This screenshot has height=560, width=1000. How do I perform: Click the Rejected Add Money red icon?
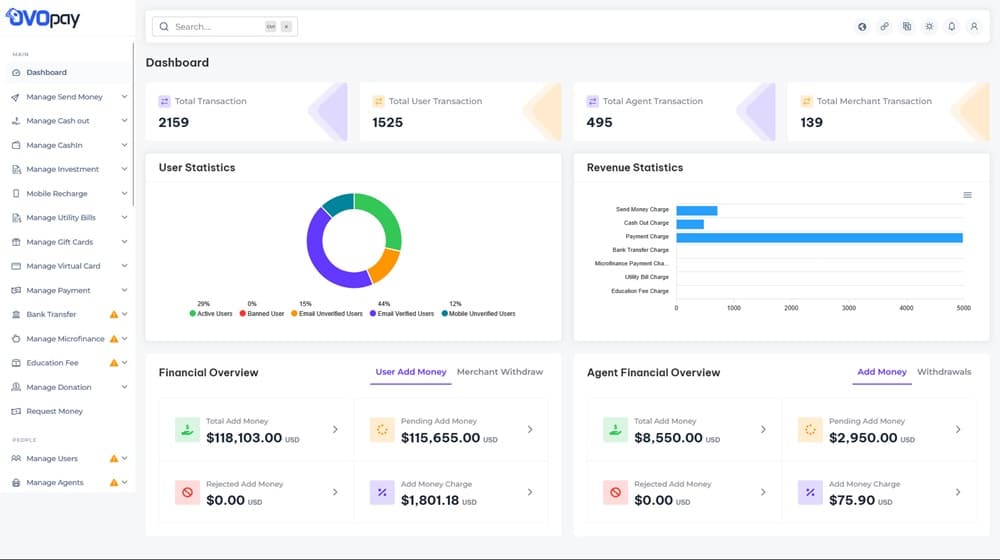(x=188, y=492)
